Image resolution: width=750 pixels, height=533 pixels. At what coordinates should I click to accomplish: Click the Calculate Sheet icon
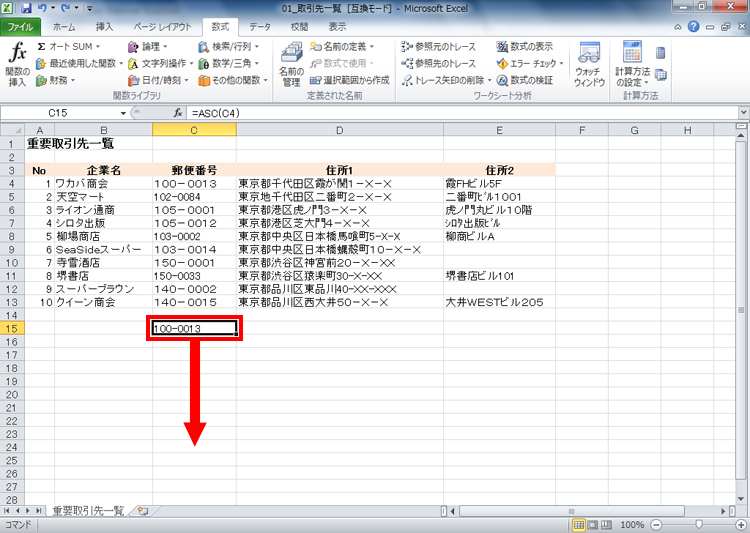point(661,75)
